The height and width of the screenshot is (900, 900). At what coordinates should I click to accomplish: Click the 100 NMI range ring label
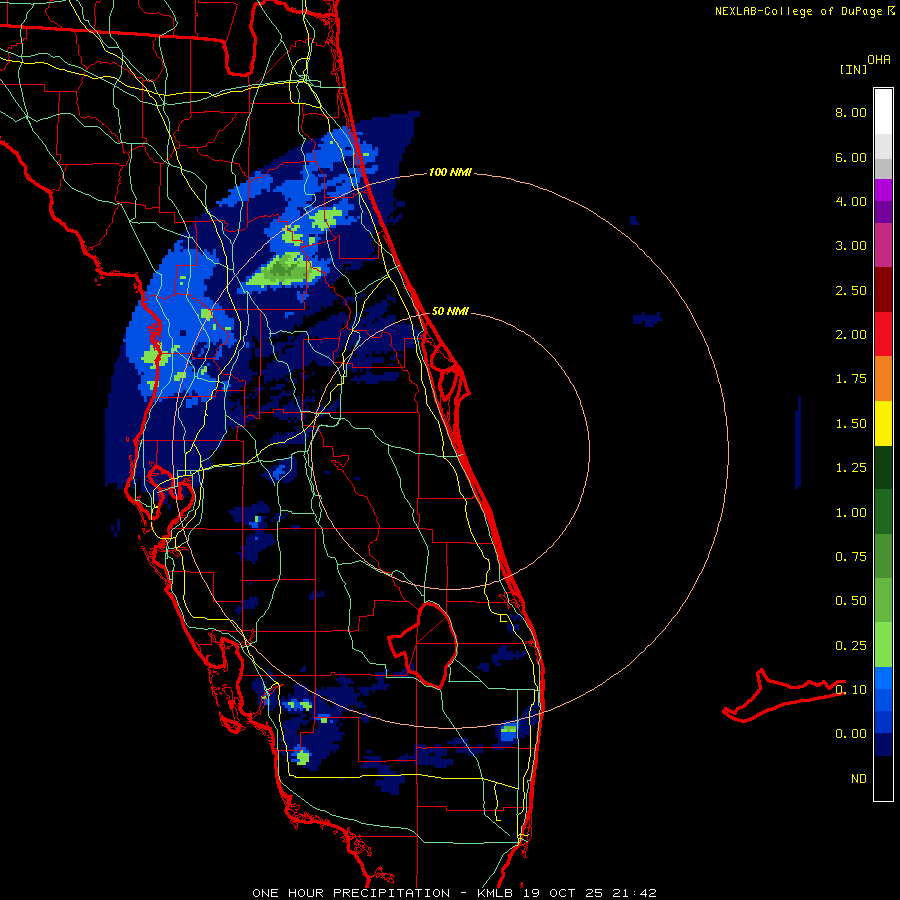click(450, 172)
